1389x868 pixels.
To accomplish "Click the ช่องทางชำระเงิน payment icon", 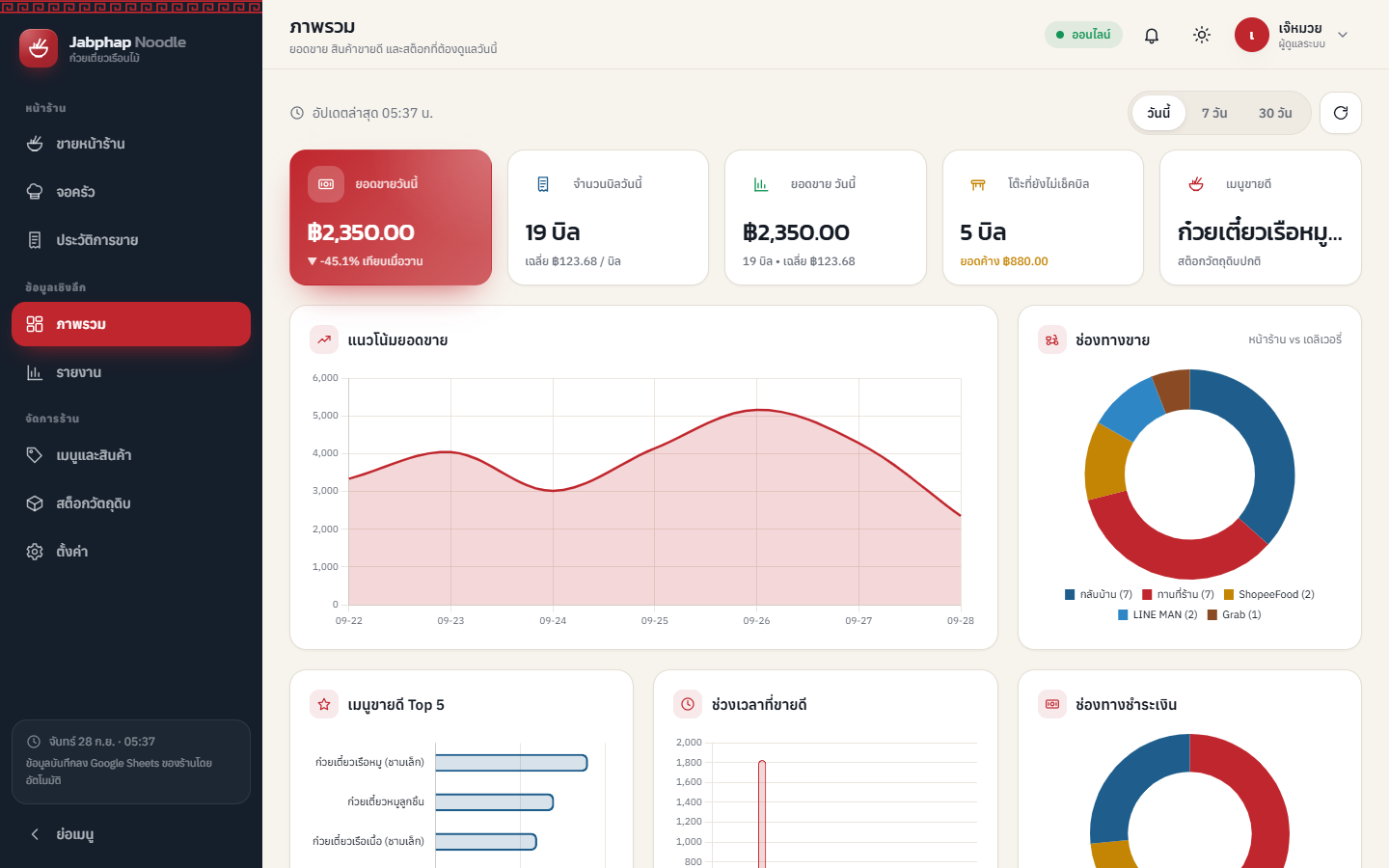I will tap(1052, 704).
